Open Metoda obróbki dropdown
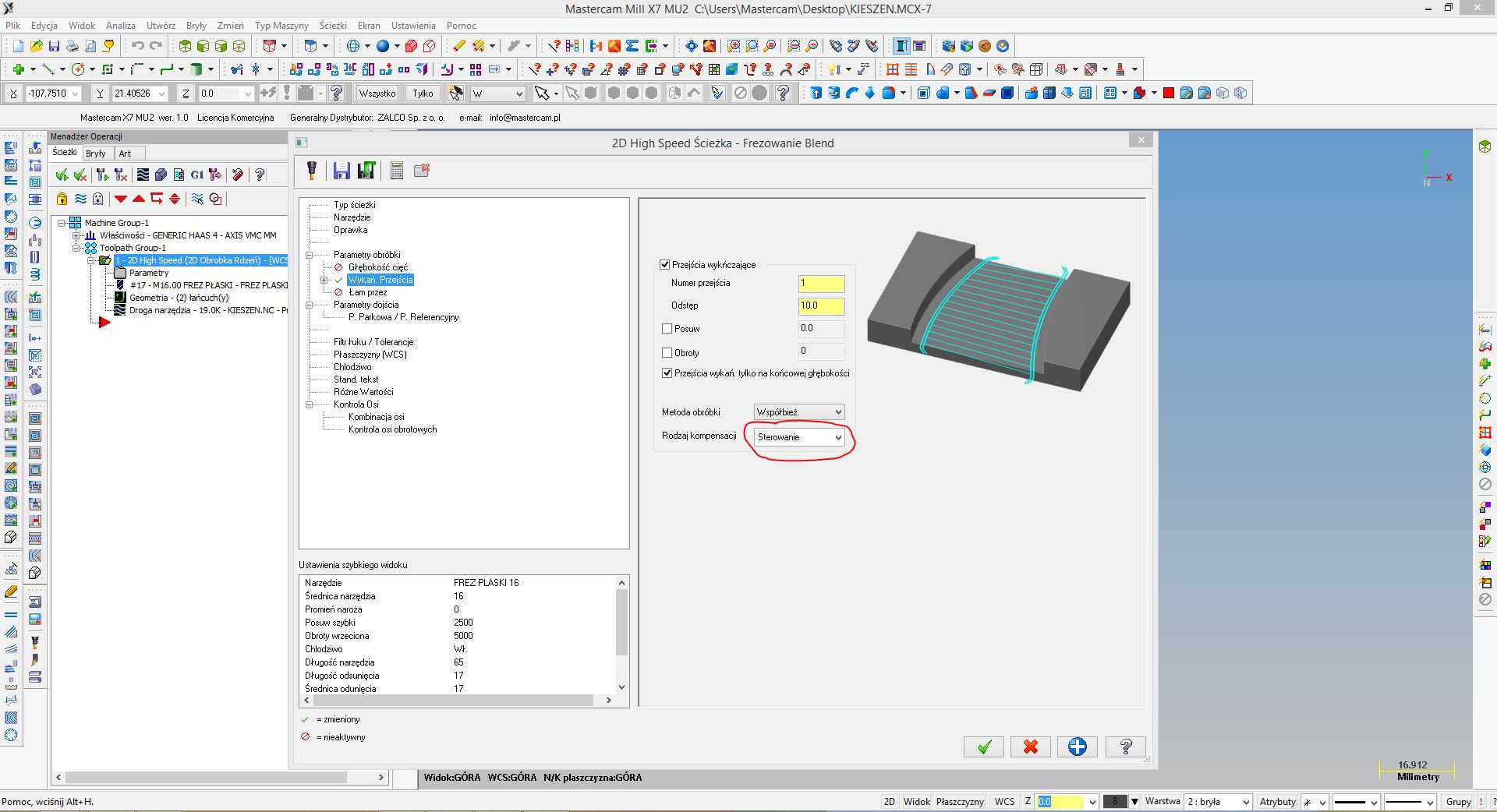Viewport: 1497px width, 812px height. point(799,411)
